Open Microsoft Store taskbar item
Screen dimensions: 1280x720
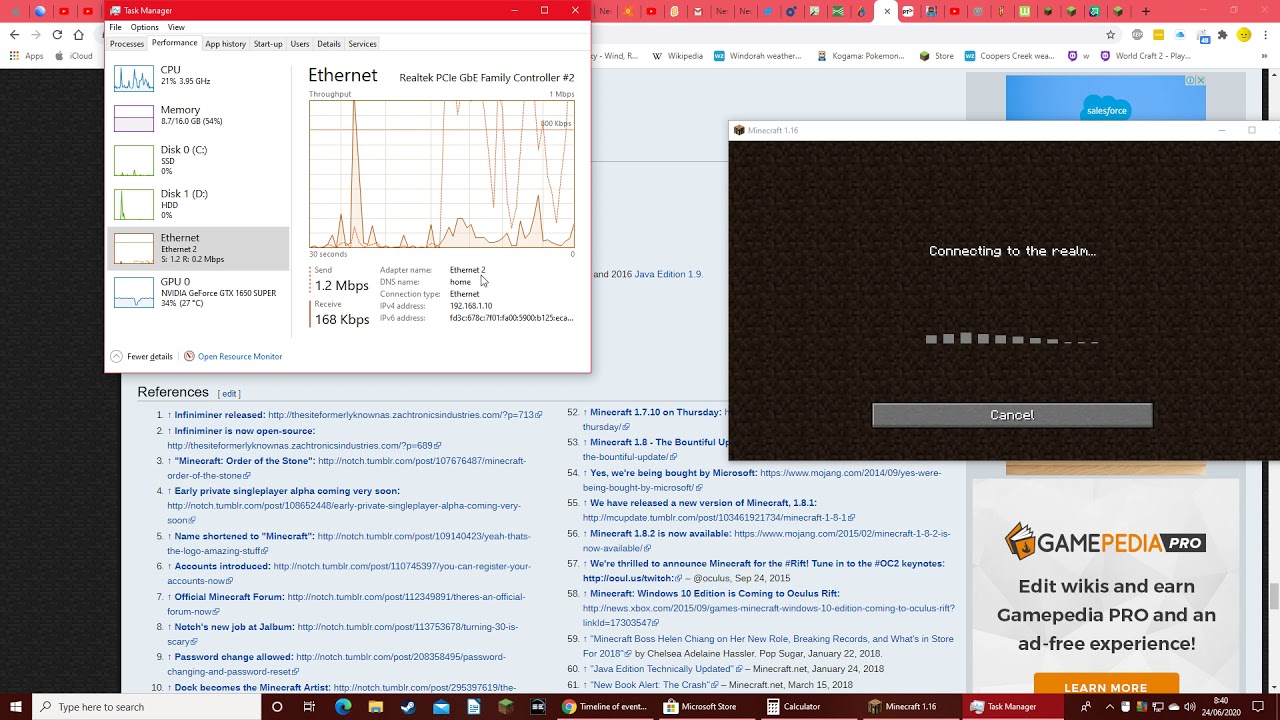(706, 706)
